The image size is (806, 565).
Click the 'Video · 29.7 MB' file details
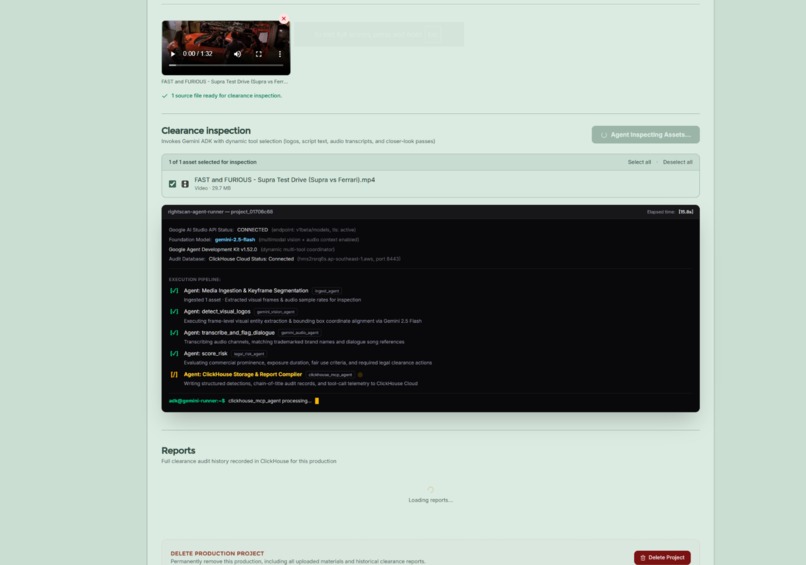pos(212,188)
